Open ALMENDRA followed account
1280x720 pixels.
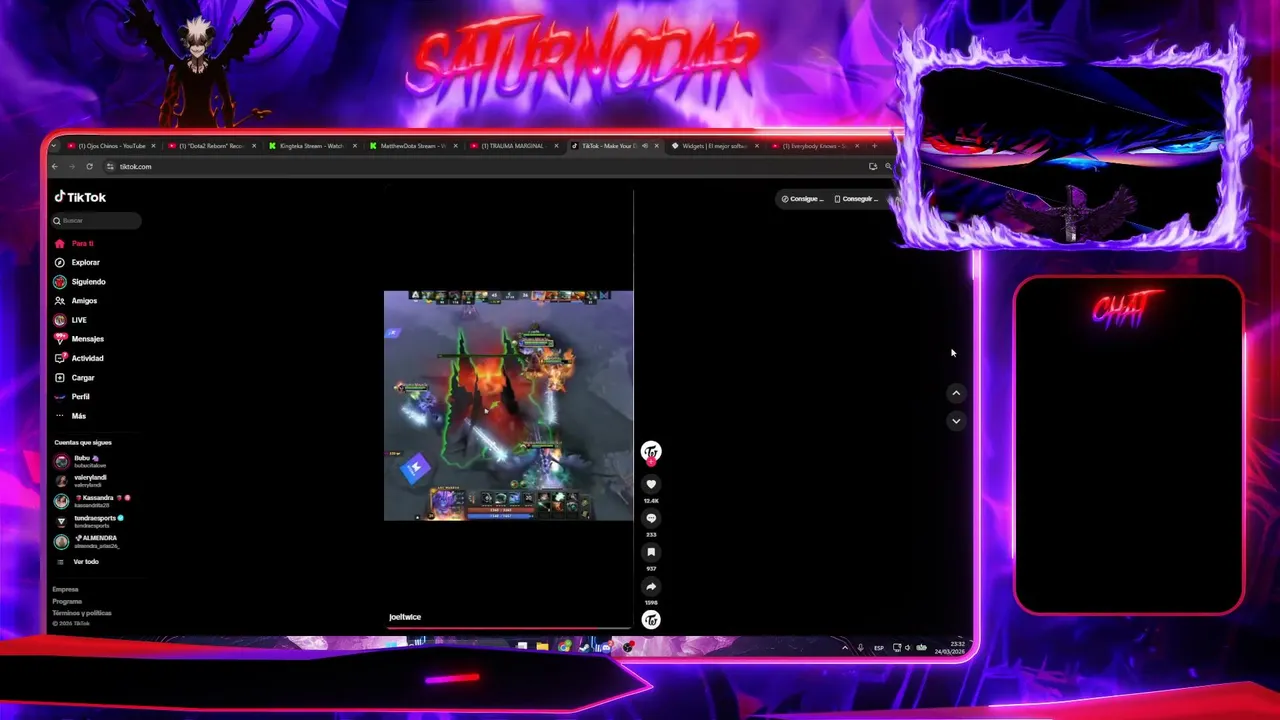point(88,541)
